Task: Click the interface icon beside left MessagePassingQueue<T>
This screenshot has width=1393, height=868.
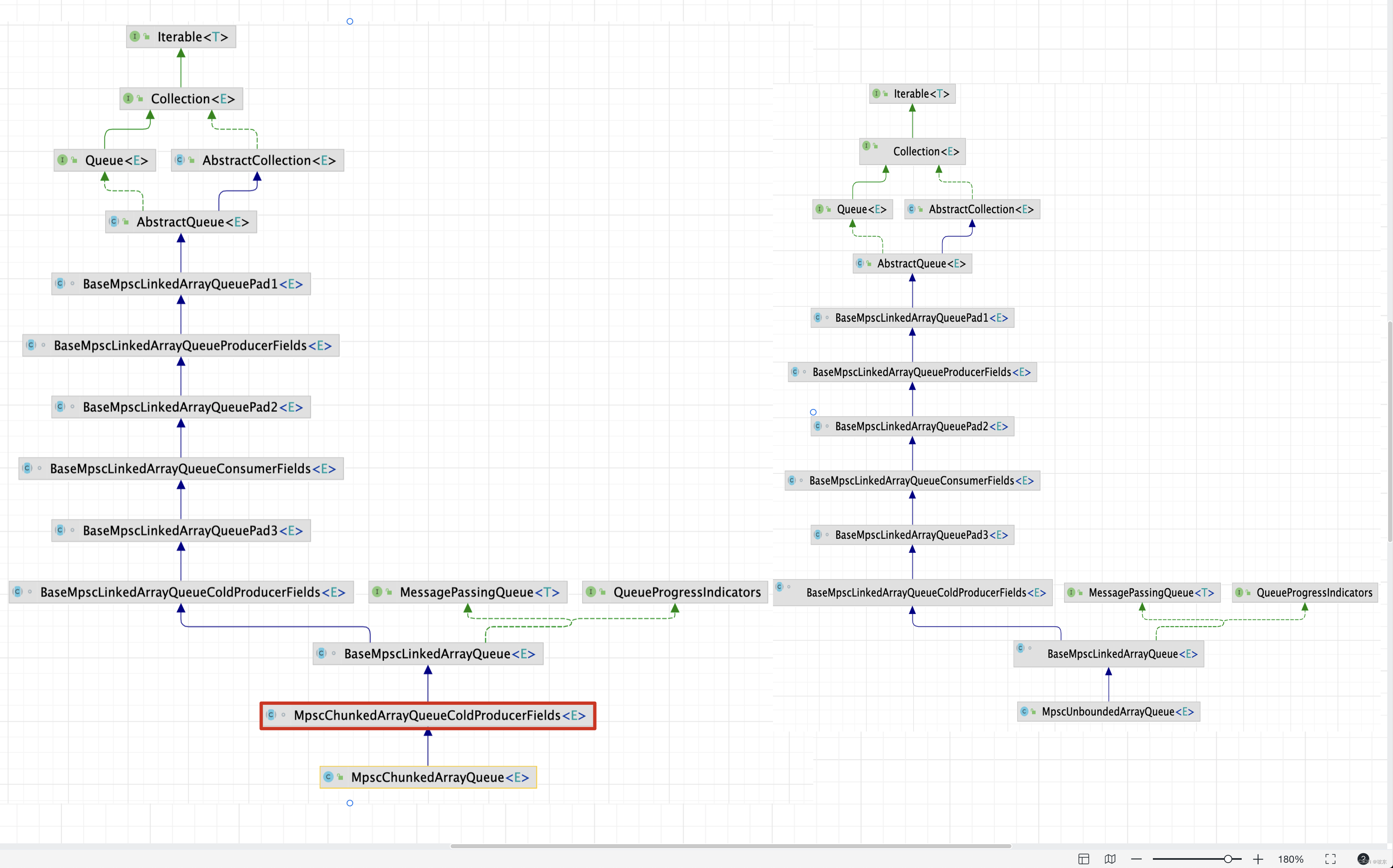Action: tap(377, 591)
